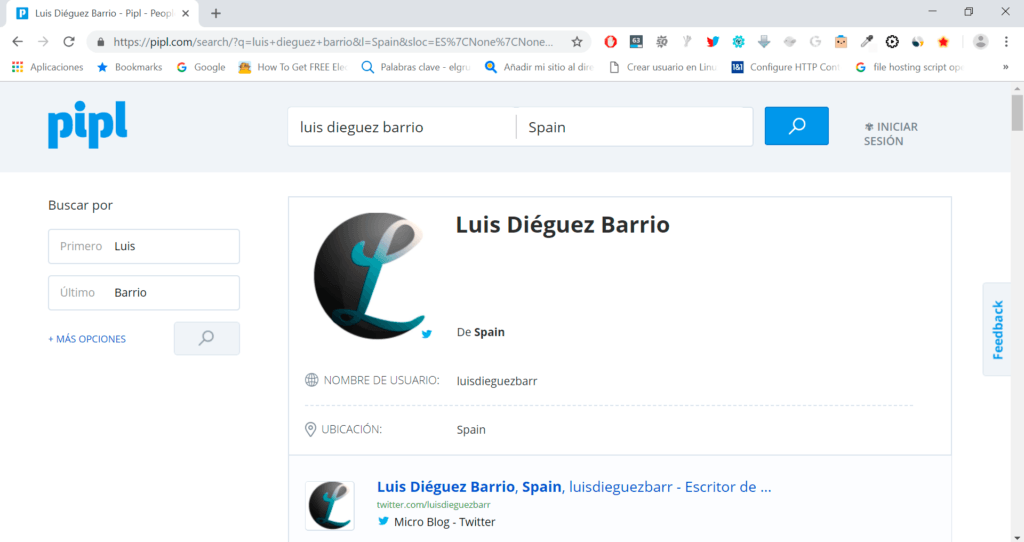
Task: Open the Aplicaciones apps grid
Action: (48, 67)
